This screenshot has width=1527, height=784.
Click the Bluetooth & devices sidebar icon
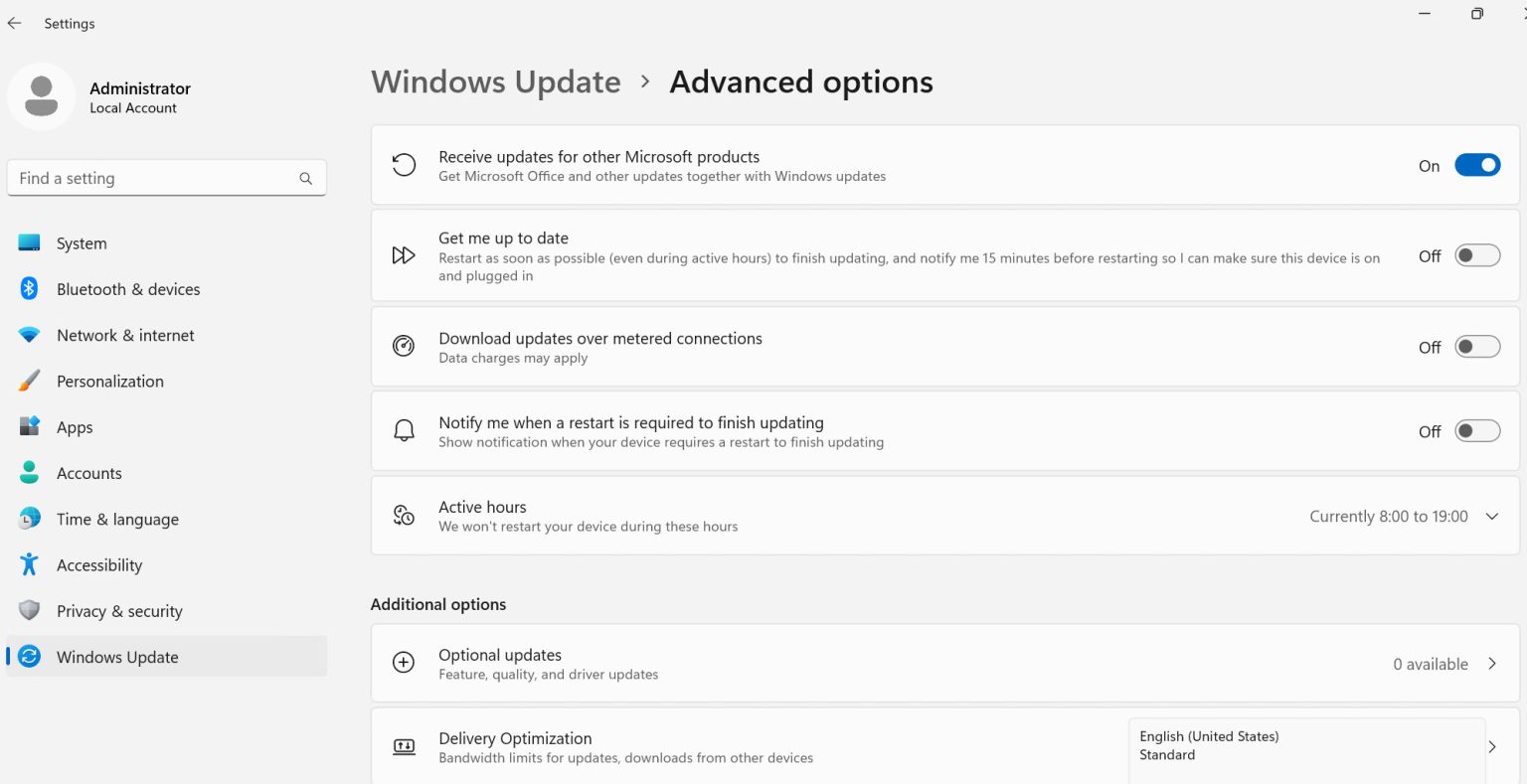[x=29, y=289]
